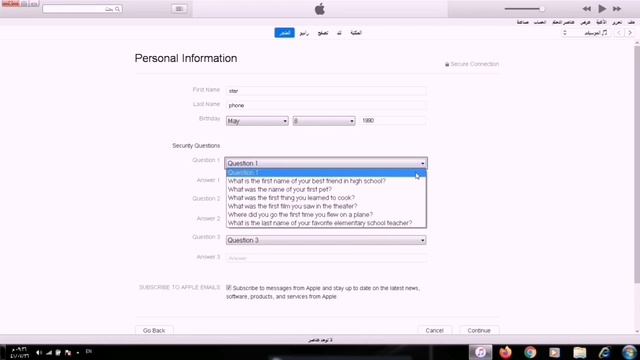Click the birthday year field showing 1990
Screen dimensions: 640x360
point(393,120)
